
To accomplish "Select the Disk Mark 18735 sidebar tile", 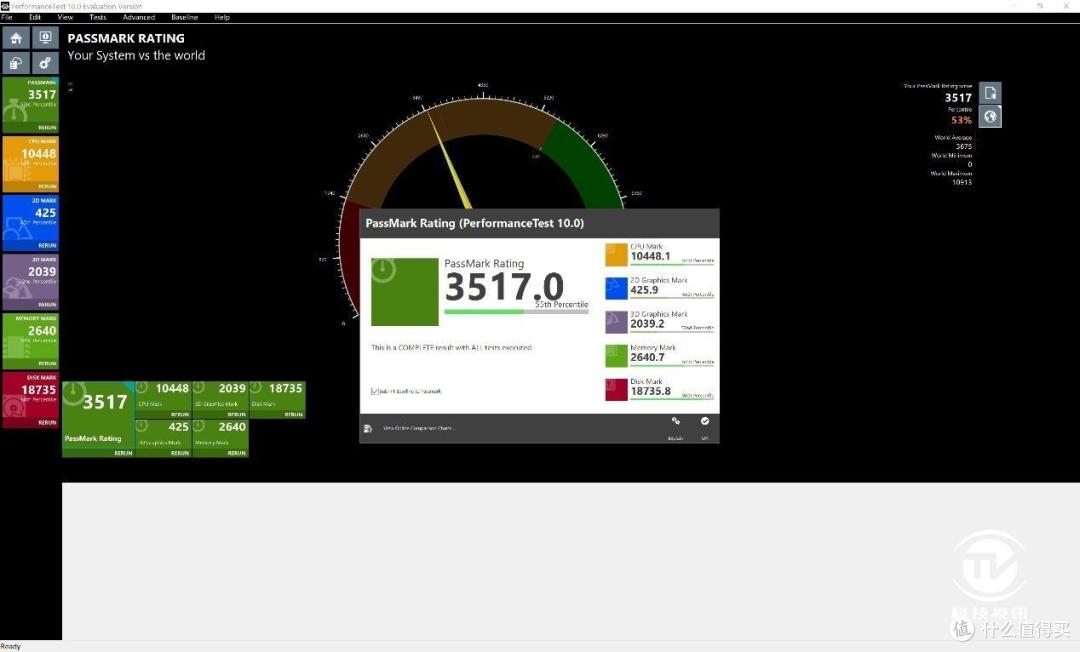I will [30, 399].
